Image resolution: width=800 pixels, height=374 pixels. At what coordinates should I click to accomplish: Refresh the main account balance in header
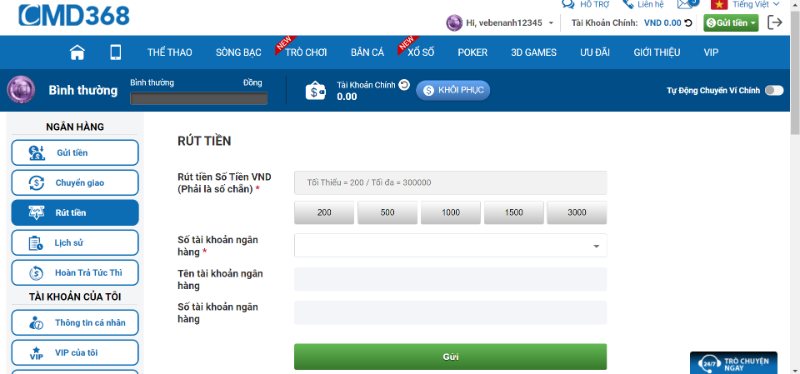pos(688,23)
